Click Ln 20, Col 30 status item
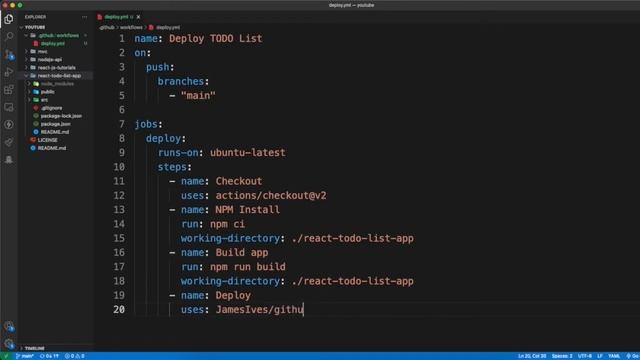The height and width of the screenshot is (360, 640). pyautogui.click(x=532, y=356)
